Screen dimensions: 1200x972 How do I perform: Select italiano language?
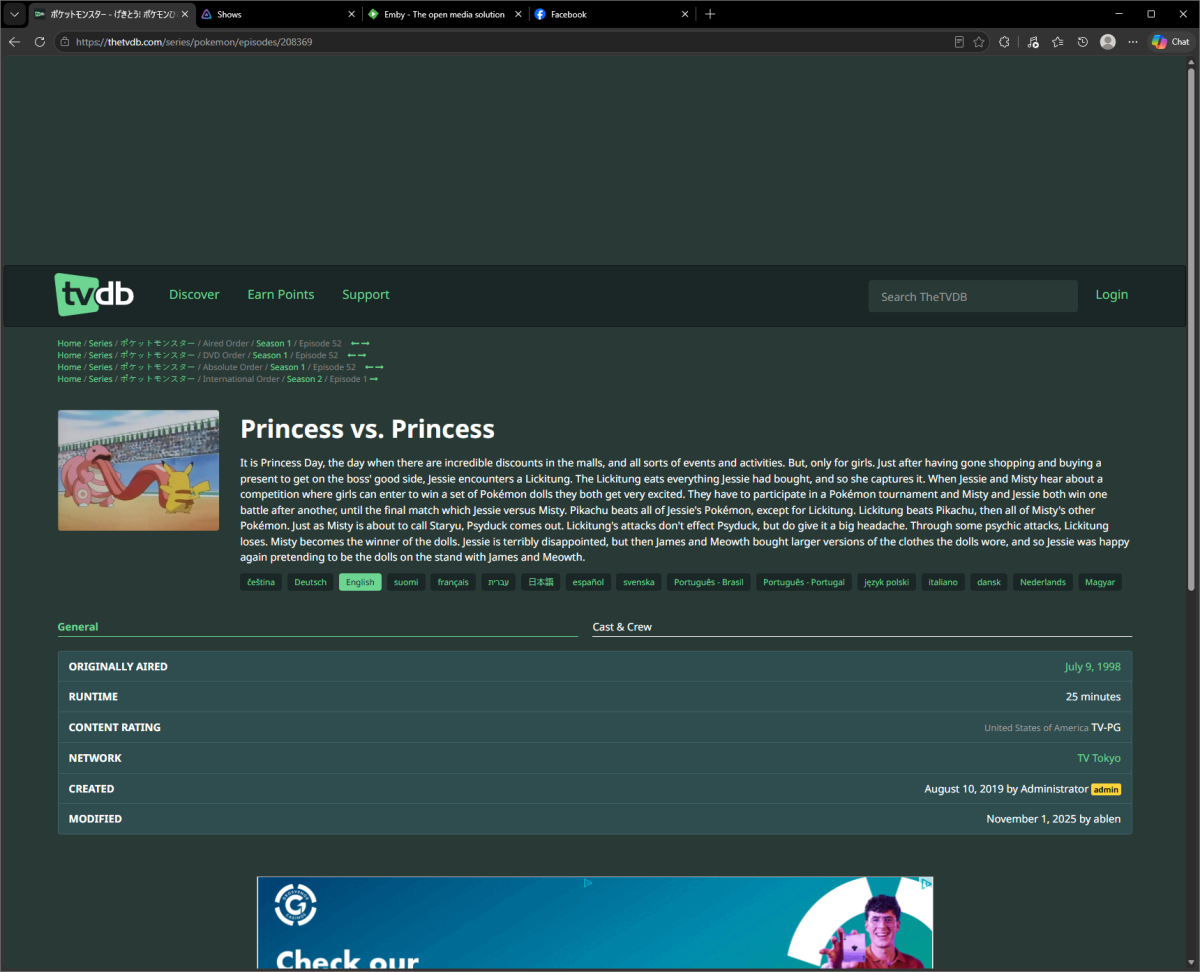point(943,582)
